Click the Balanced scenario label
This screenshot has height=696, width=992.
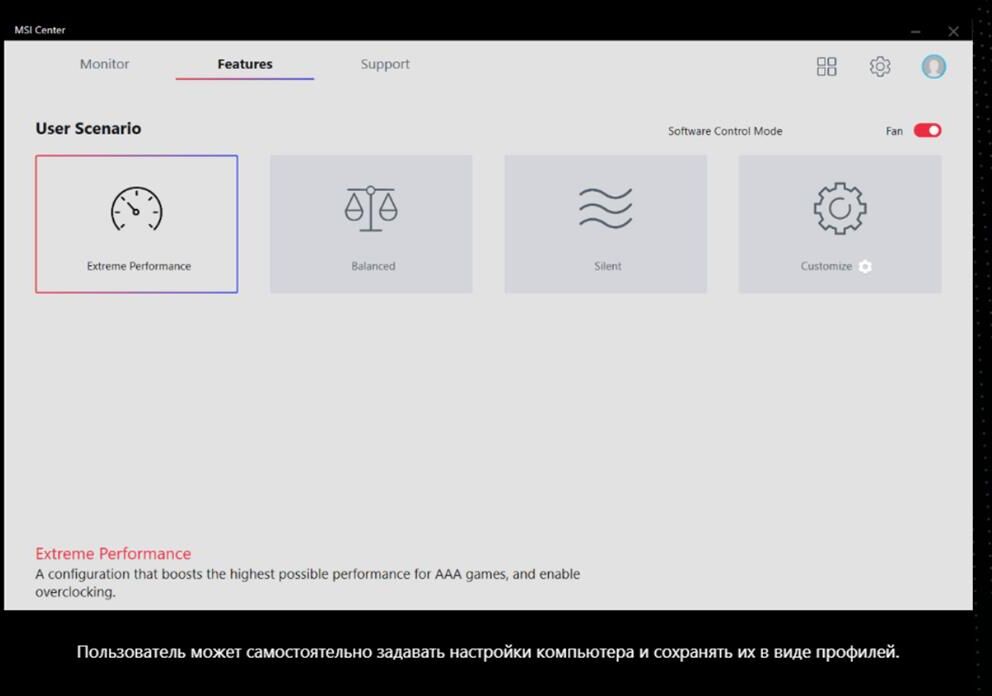pos(373,266)
